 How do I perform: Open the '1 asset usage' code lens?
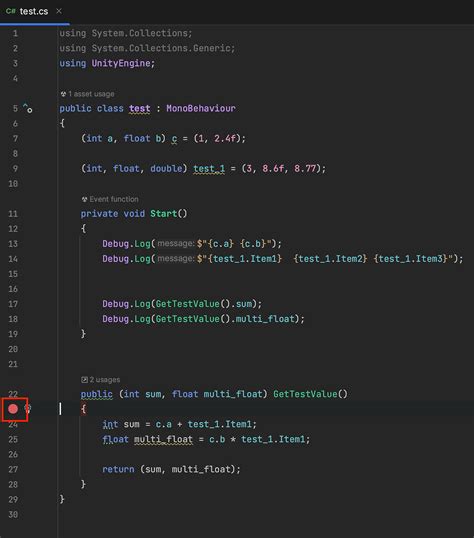[x=91, y=94]
